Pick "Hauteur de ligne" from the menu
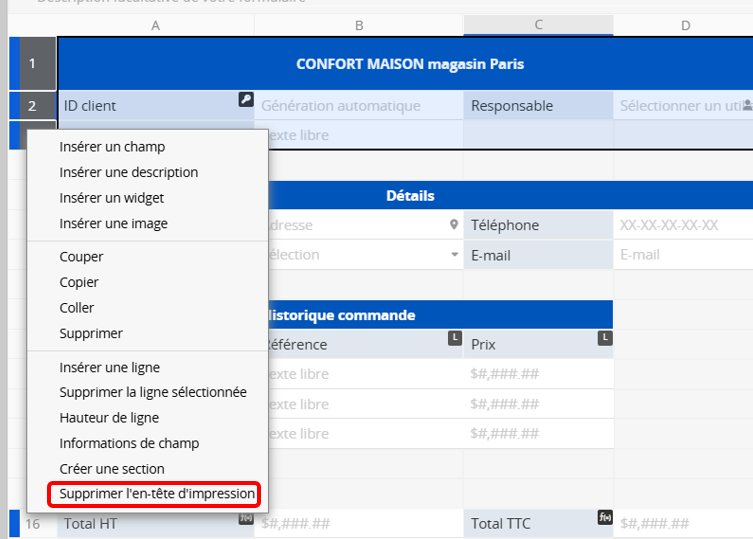753x539 pixels. tap(109, 418)
